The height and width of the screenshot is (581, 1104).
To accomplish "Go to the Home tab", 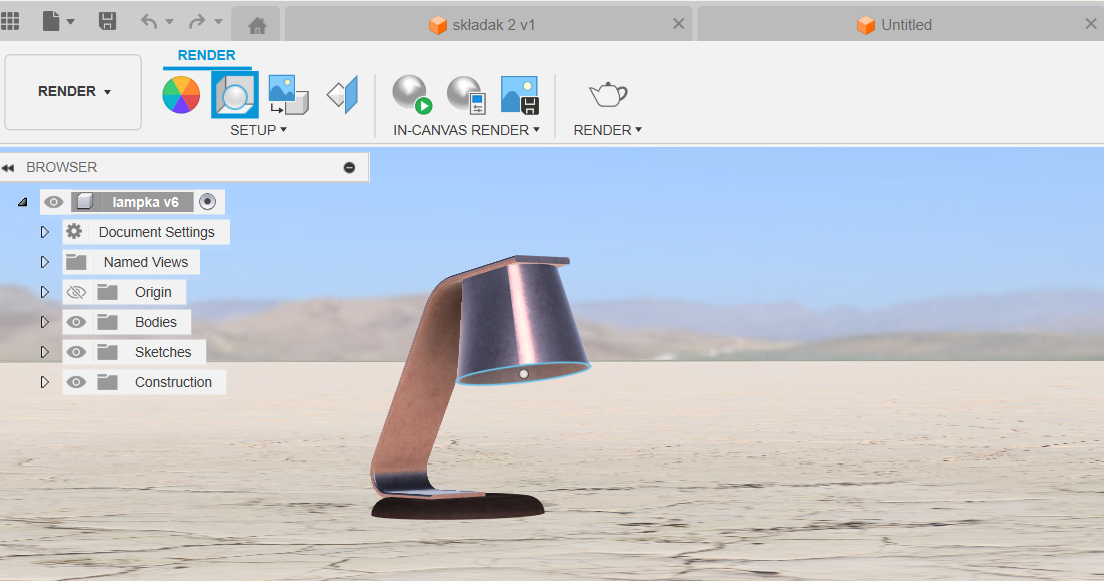I will pyautogui.click(x=257, y=25).
